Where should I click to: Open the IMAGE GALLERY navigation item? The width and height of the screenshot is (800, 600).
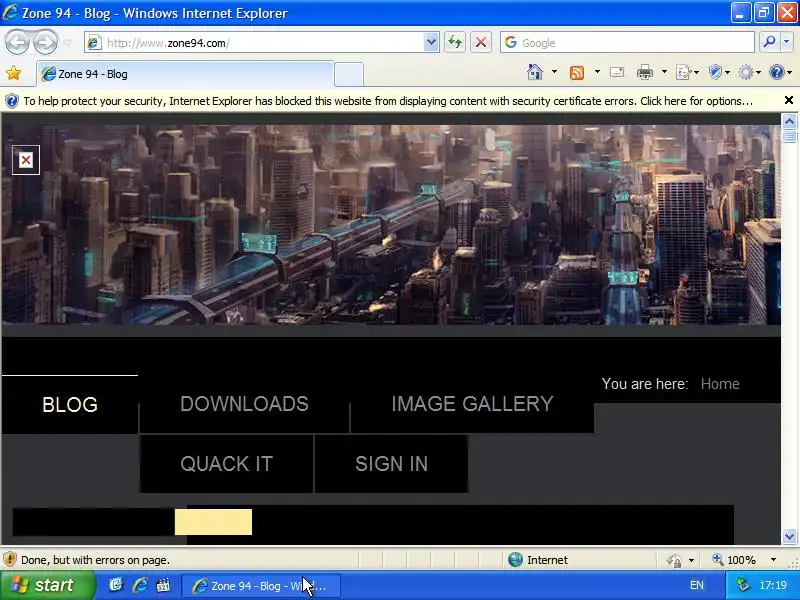coord(472,404)
